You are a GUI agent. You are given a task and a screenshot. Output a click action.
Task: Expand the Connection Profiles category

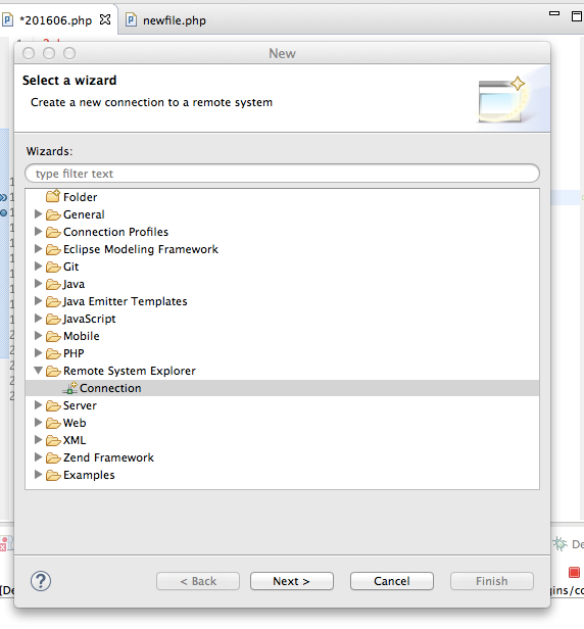click(x=38, y=231)
